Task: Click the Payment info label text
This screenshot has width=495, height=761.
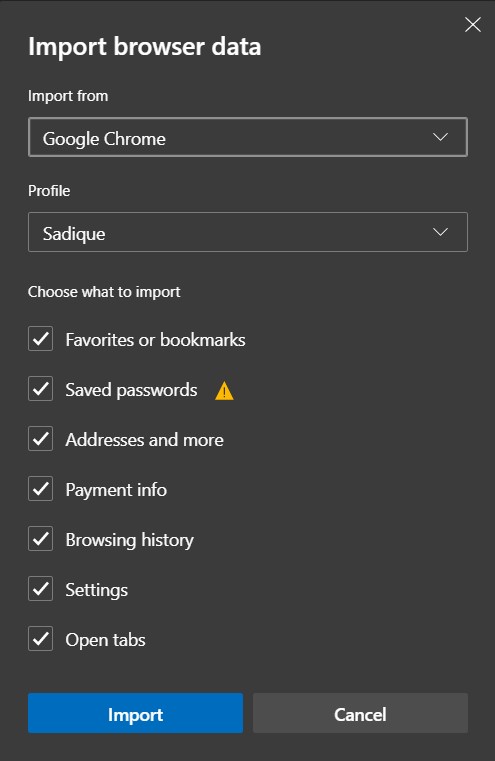Action: [116, 490]
